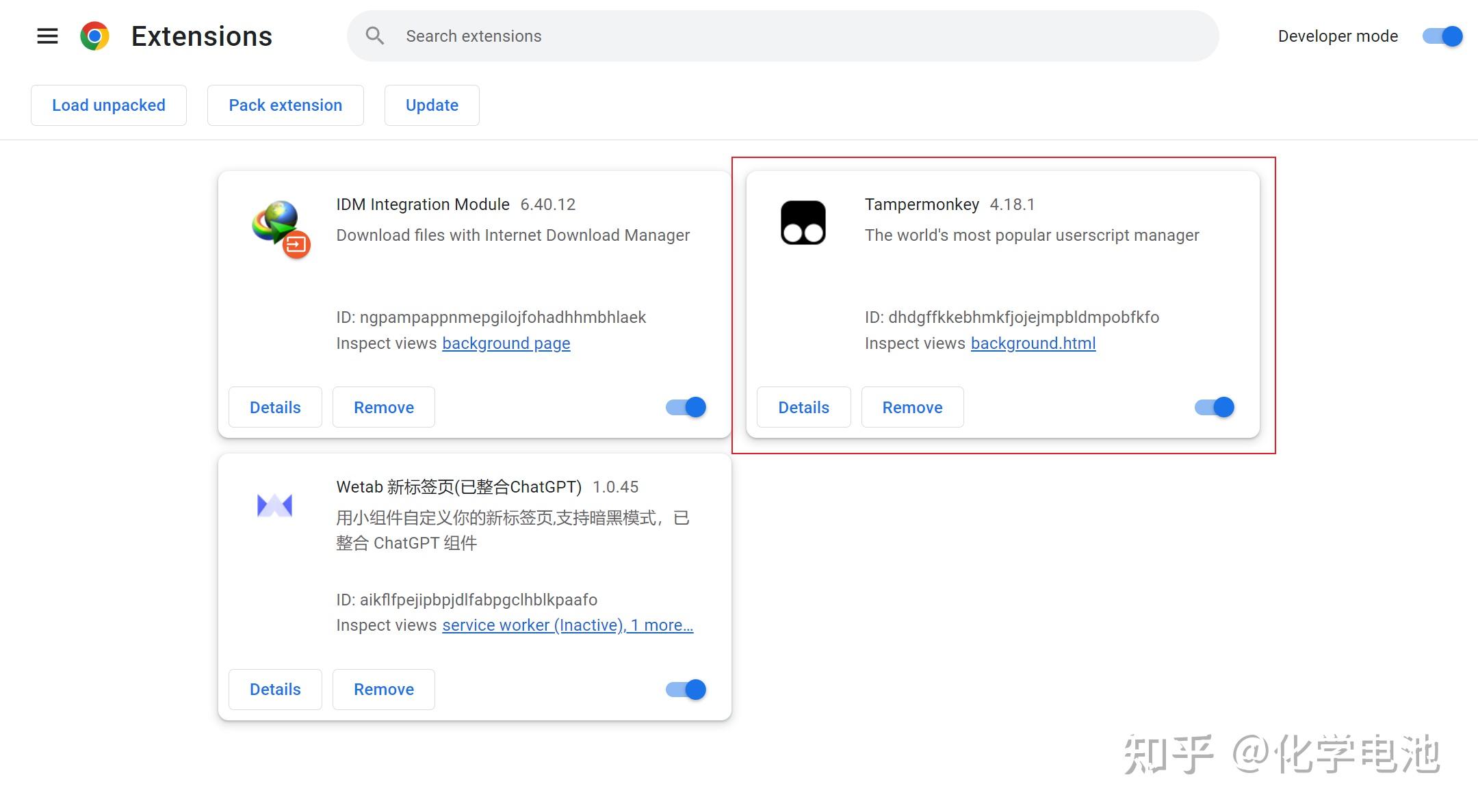Viewport: 1478px width, 812px height.
Task: Click the Tampermonkey extension icon
Action: [x=803, y=222]
